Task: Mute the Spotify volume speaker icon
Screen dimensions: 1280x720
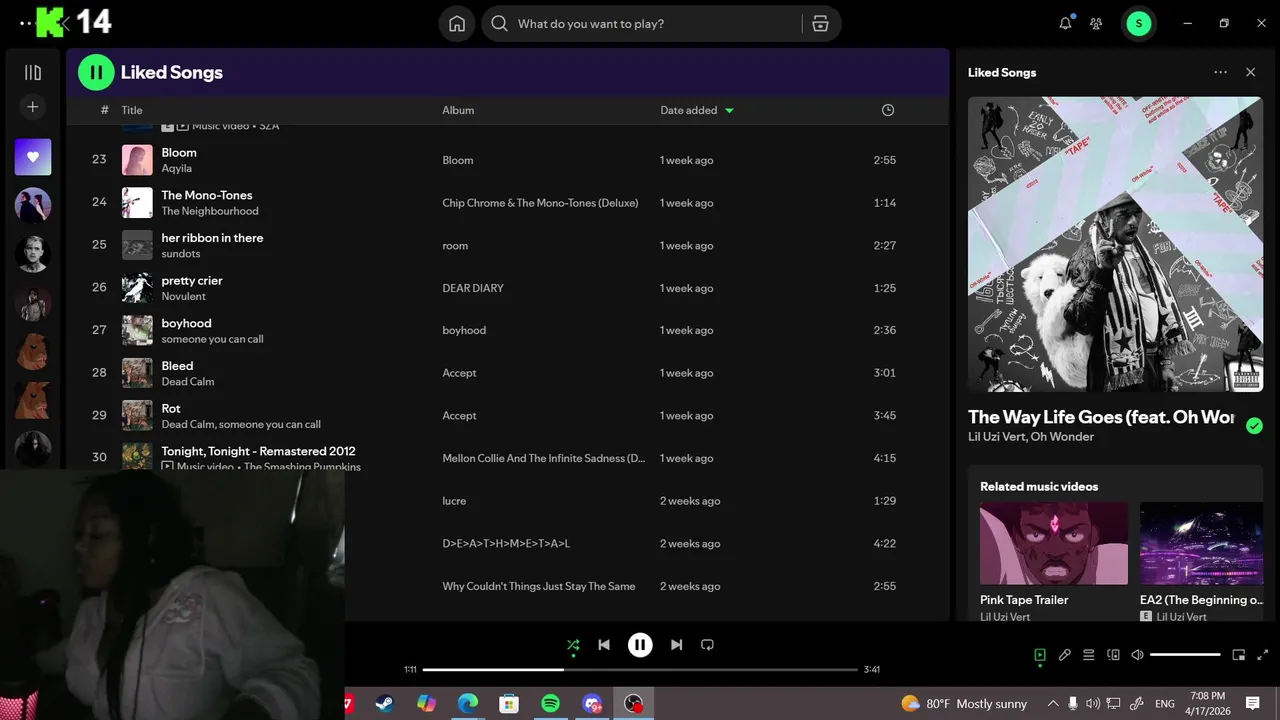Action: point(1137,655)
